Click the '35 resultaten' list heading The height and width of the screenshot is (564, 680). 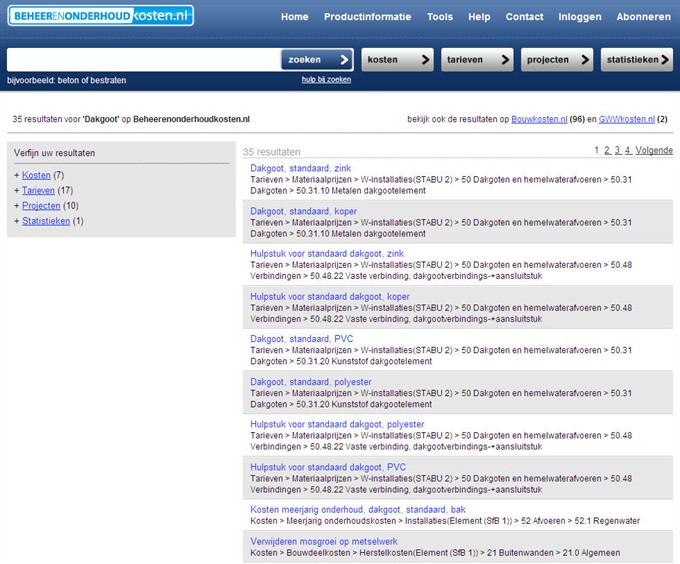tap(271, 152)
